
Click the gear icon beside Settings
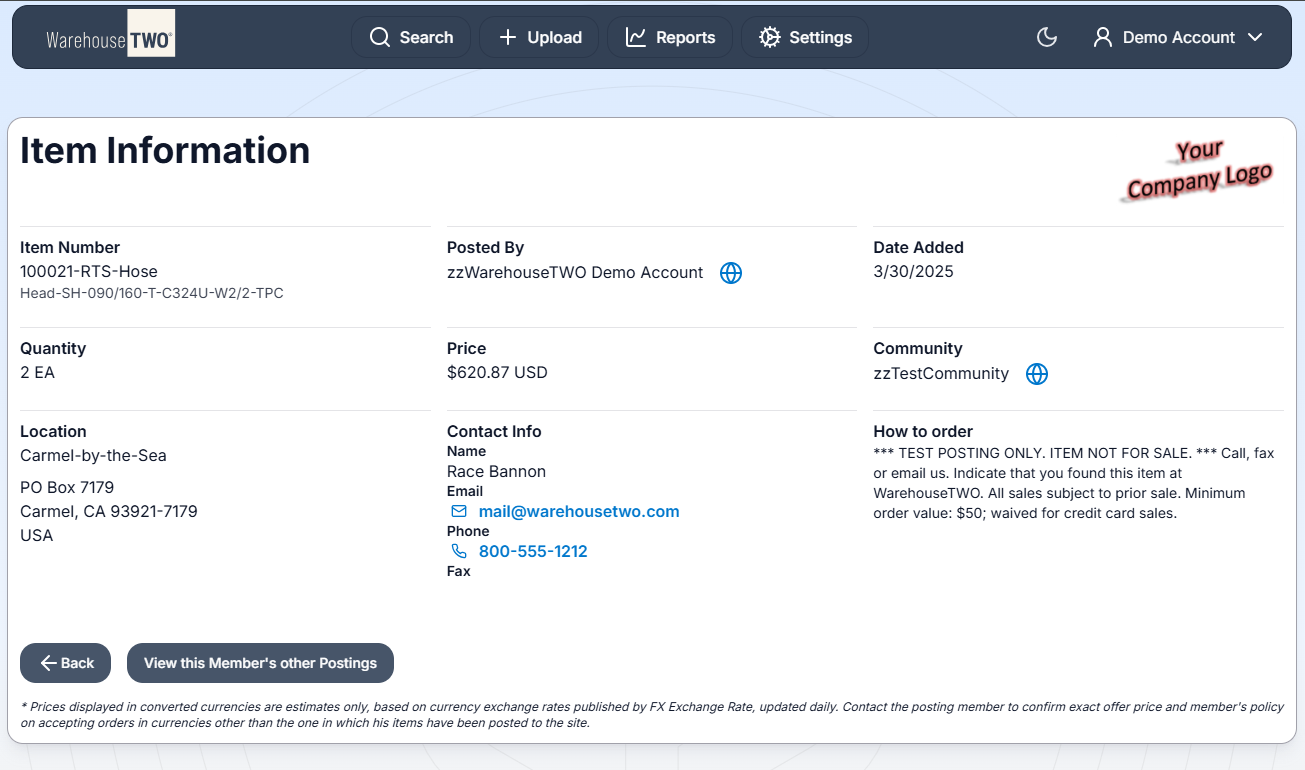point(769,38)
